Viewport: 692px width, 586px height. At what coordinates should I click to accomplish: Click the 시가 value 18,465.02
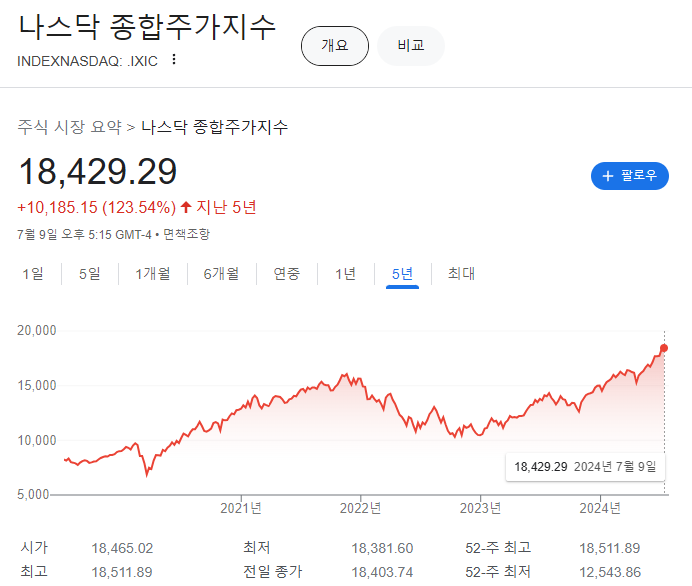pos(122,548)
